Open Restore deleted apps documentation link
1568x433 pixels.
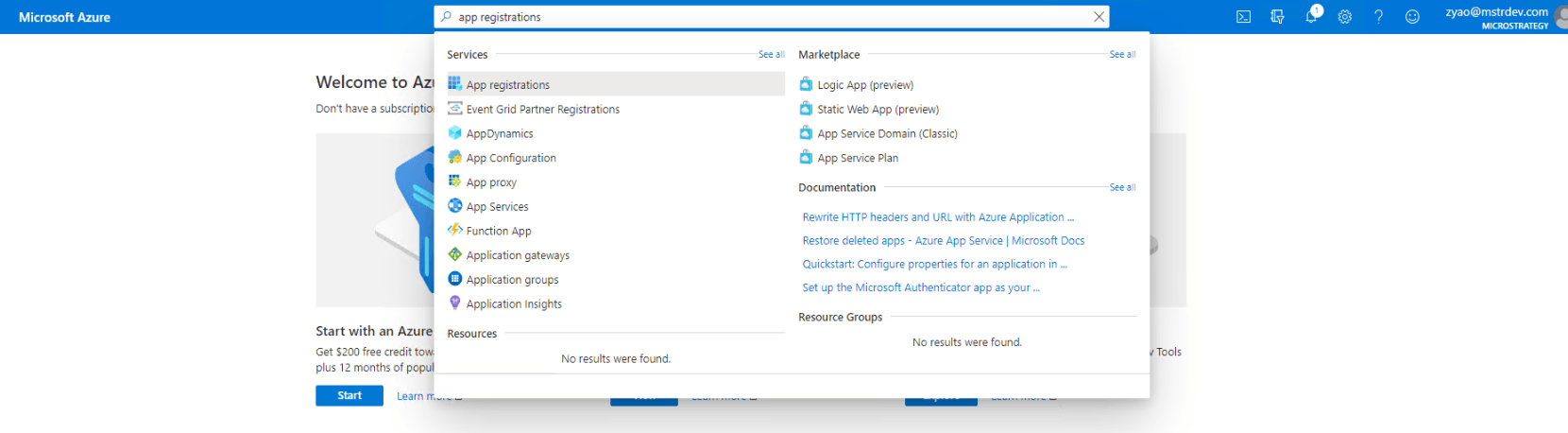click(944, 240)
